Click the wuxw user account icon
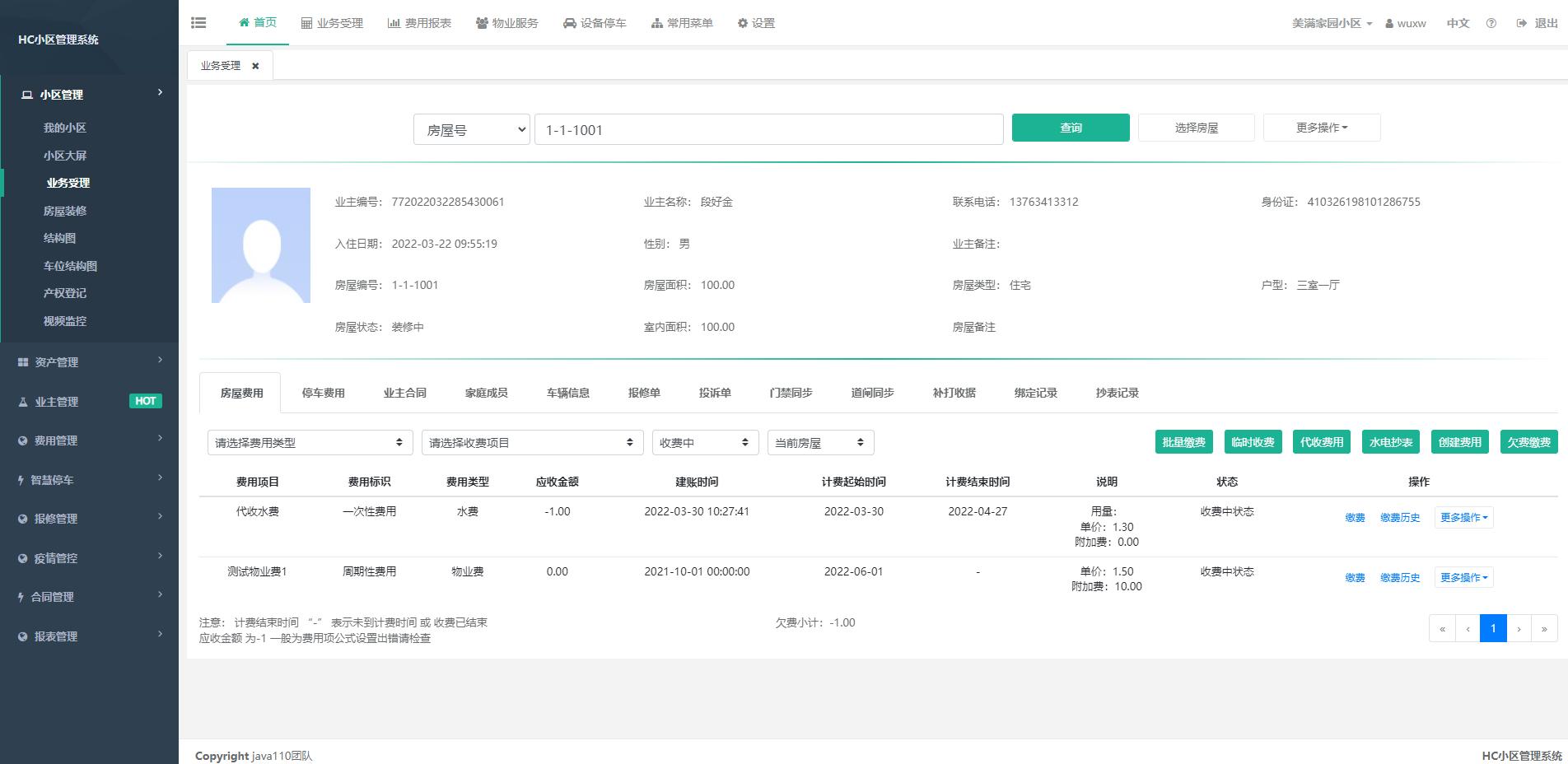Screen dimensions: 1568x764 point(1388,23)
